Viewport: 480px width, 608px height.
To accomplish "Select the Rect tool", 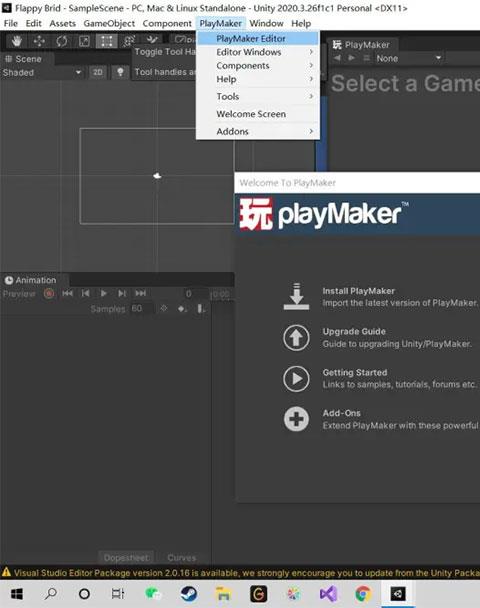I will [x=107, y=41].
